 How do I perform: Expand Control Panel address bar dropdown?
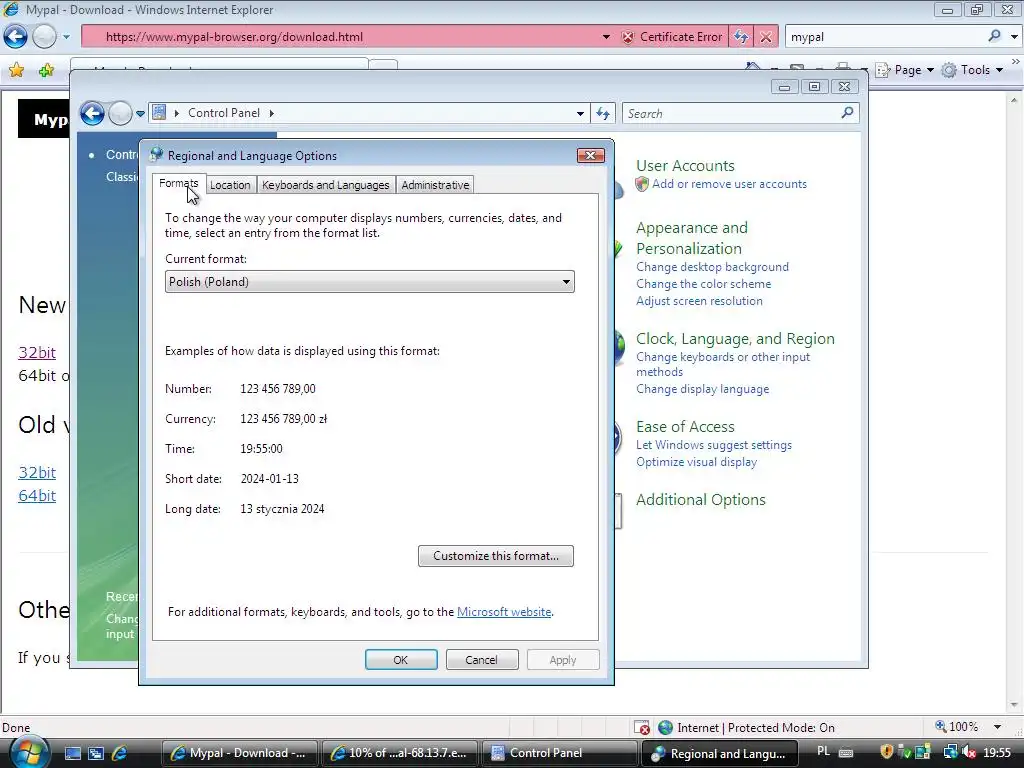(580, 114)
